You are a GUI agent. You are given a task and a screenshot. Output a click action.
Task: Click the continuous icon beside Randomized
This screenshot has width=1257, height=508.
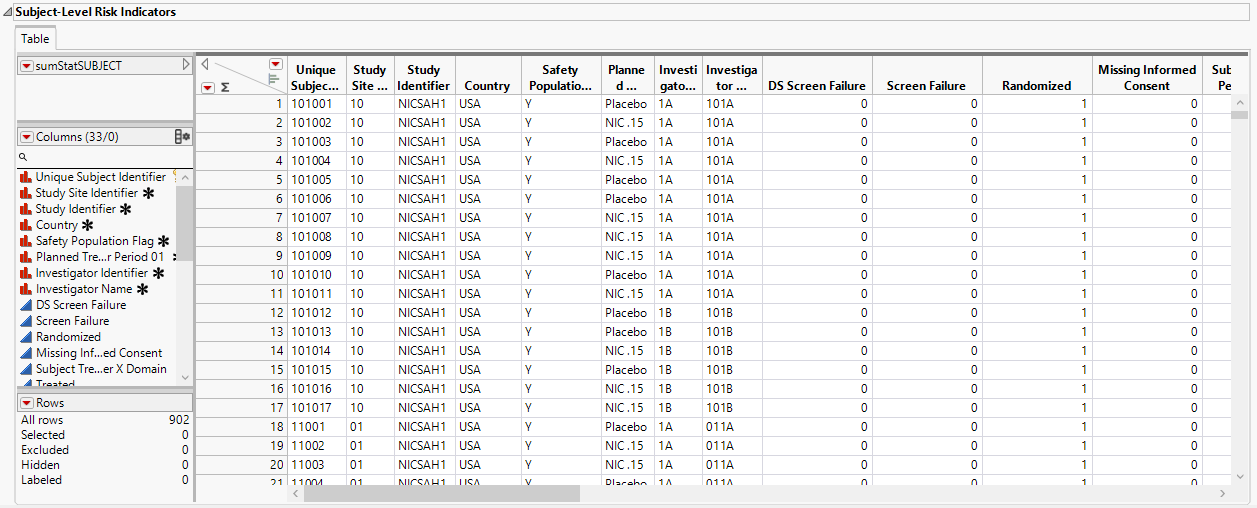[x=27, y=337]
